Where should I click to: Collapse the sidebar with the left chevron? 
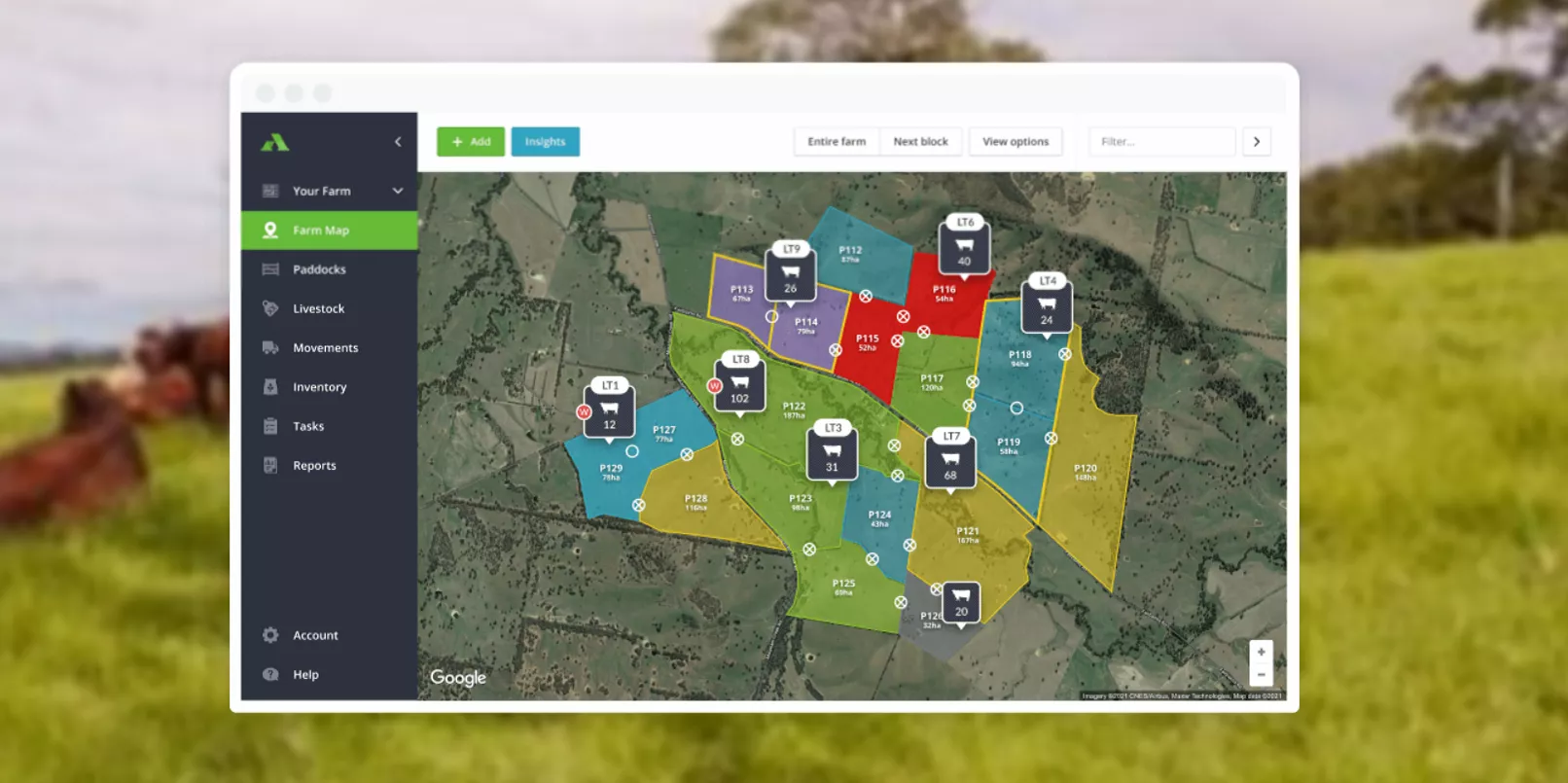coord(398,142)
